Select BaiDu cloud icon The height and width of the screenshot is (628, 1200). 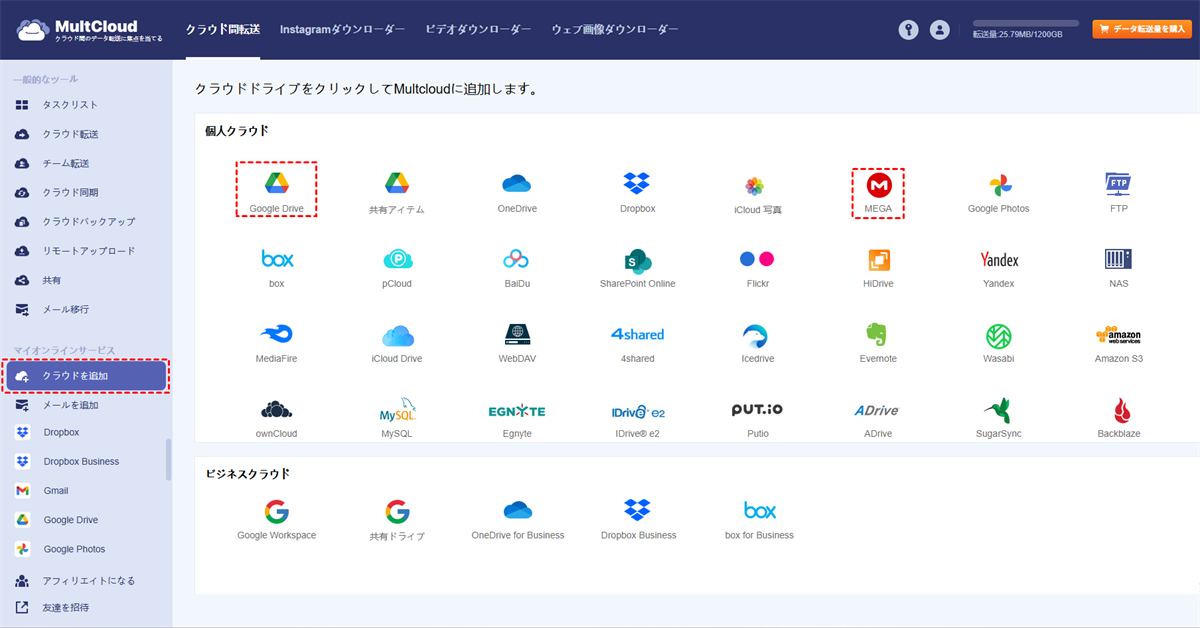coord(516,259)
